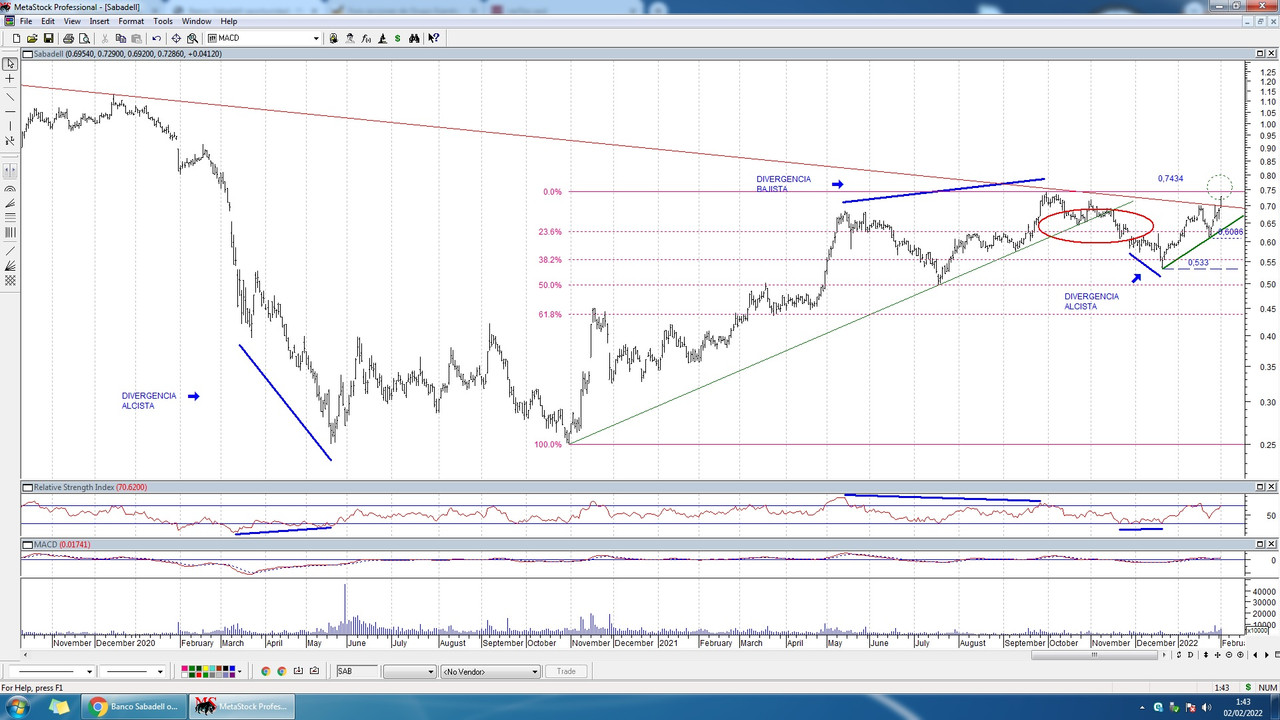Viewport: 1280px width, 720px height.
Task: Select the arrow pointer tool in left toolbar
Action: [10, 63]
